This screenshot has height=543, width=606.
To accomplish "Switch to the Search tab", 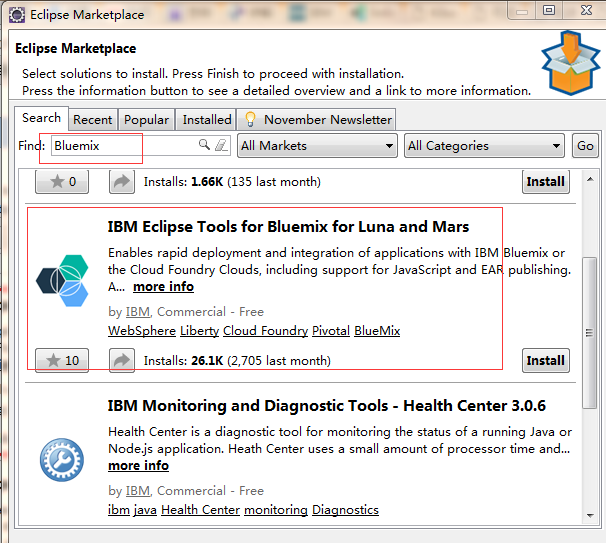I will click(x=41, y=118).
